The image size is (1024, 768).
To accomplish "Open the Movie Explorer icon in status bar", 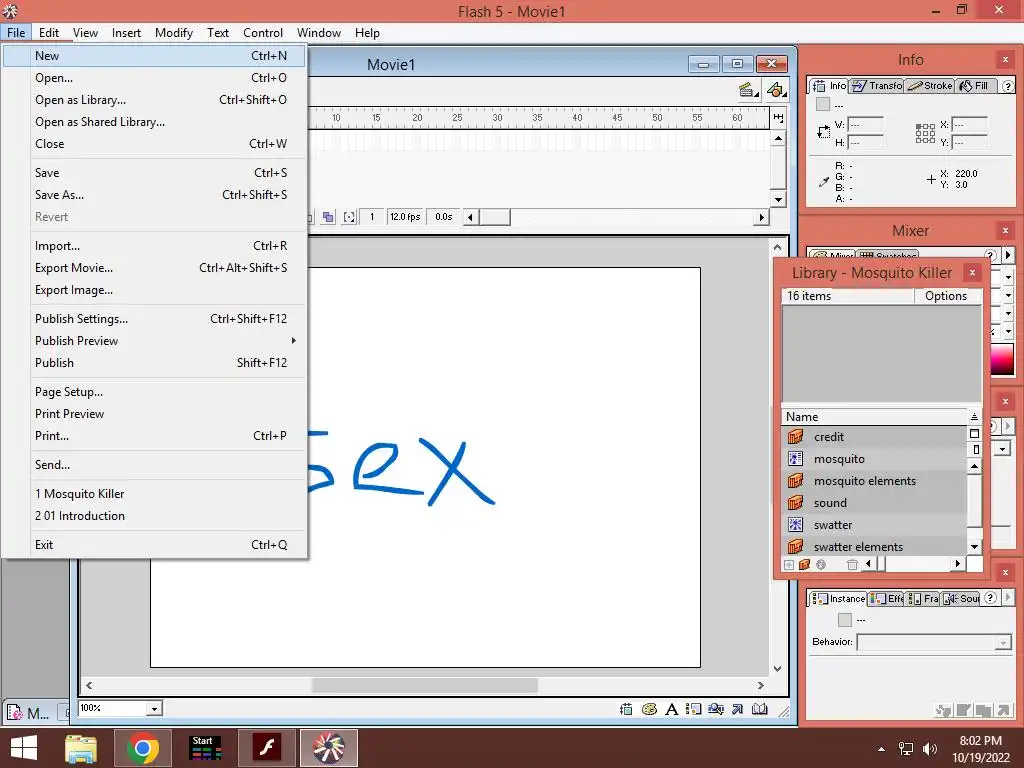I will (716, 709).
